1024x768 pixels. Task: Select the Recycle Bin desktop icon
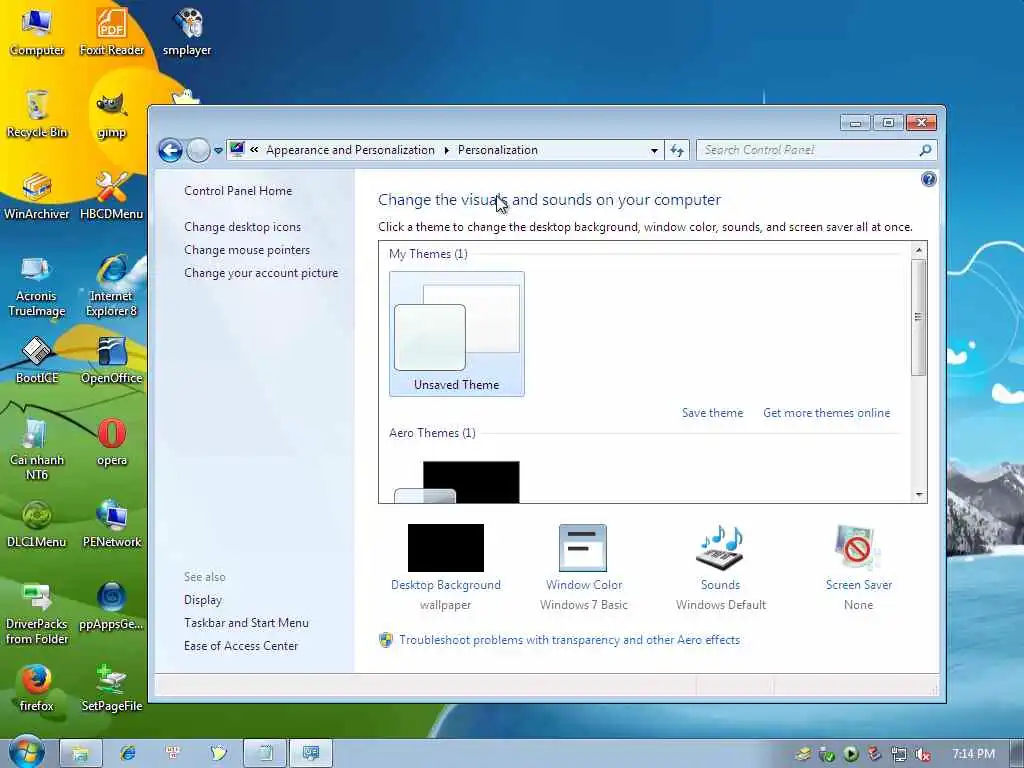point(37,114)
